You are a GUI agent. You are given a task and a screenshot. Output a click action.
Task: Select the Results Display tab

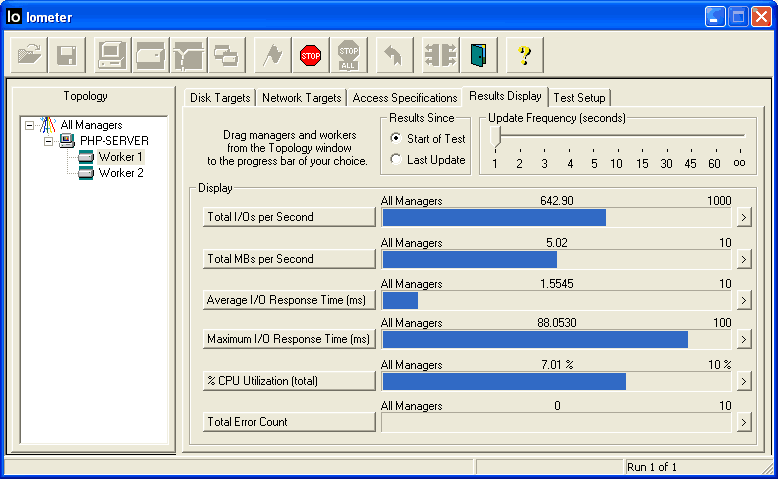coord(505,96)
